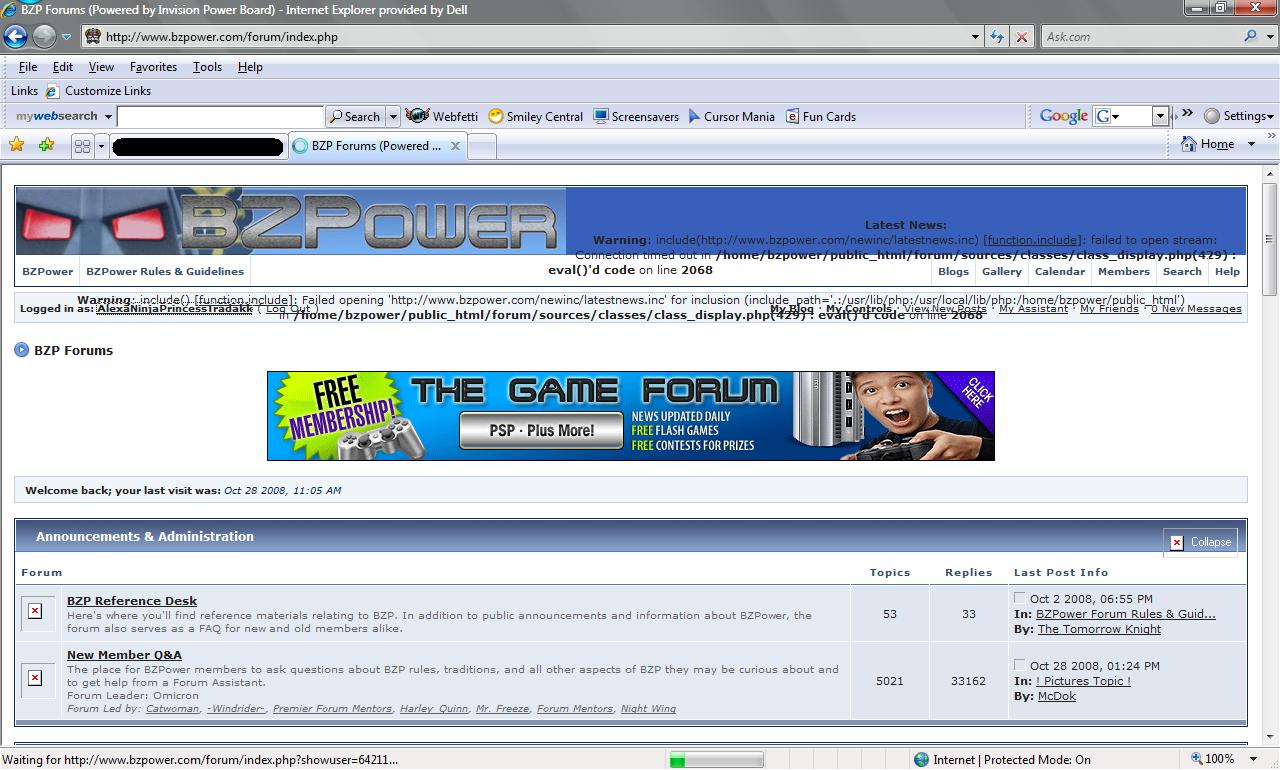Expand the mywebsearch Search options arrow
This screenshot has height=770, width=1280.
(393, 116)
